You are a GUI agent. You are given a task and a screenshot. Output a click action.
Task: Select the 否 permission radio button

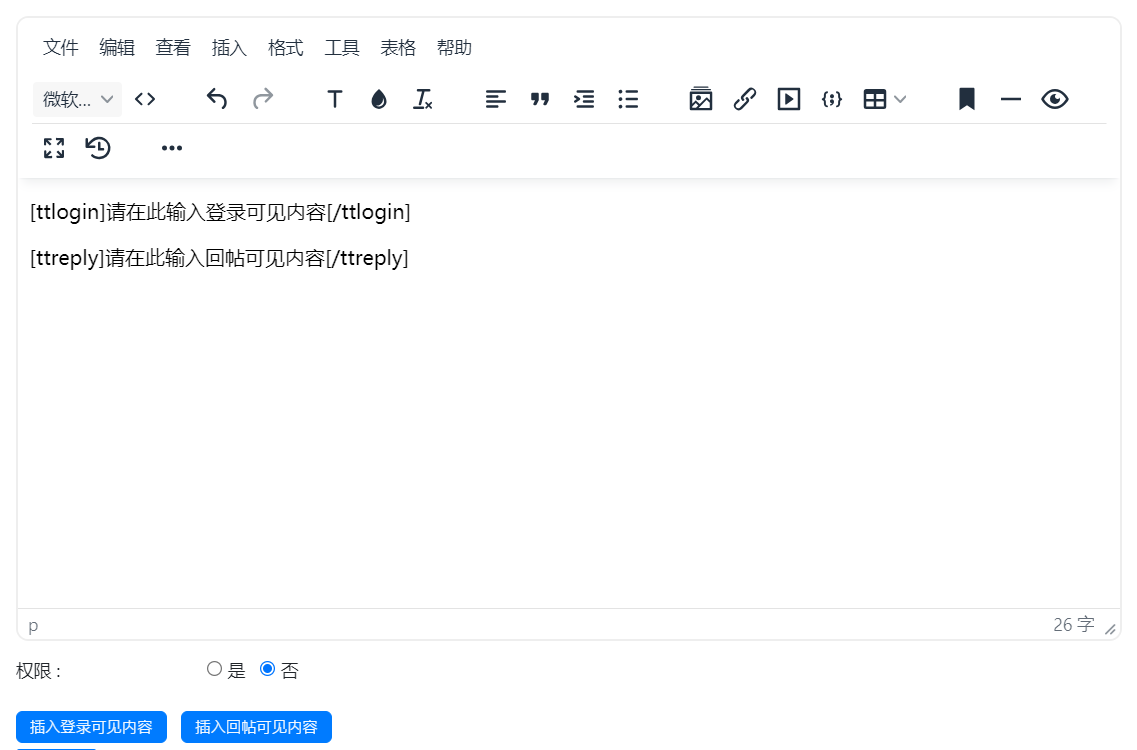point(267,669)
